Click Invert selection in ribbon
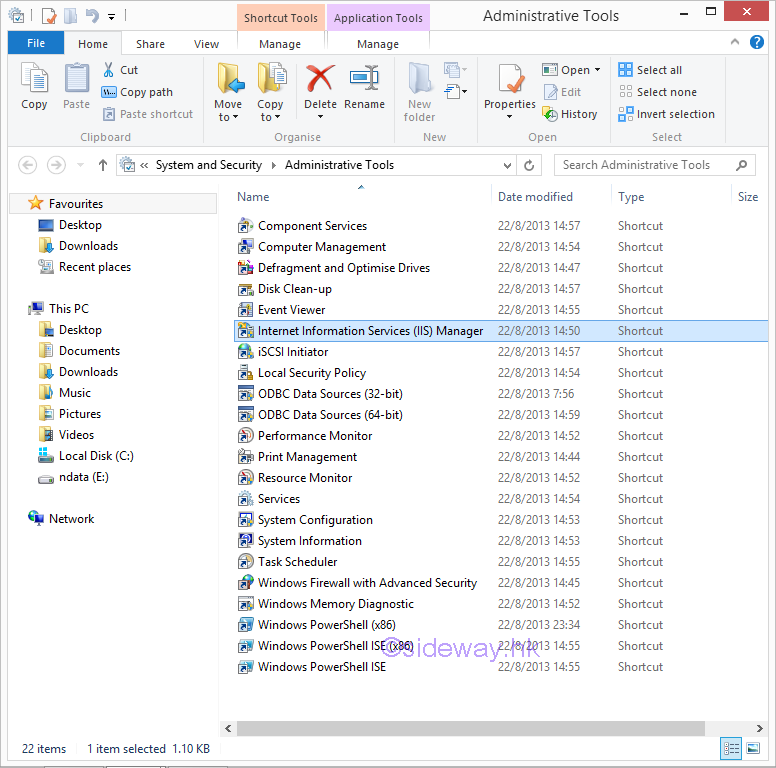The image size is (776, 768). point(666,114)
